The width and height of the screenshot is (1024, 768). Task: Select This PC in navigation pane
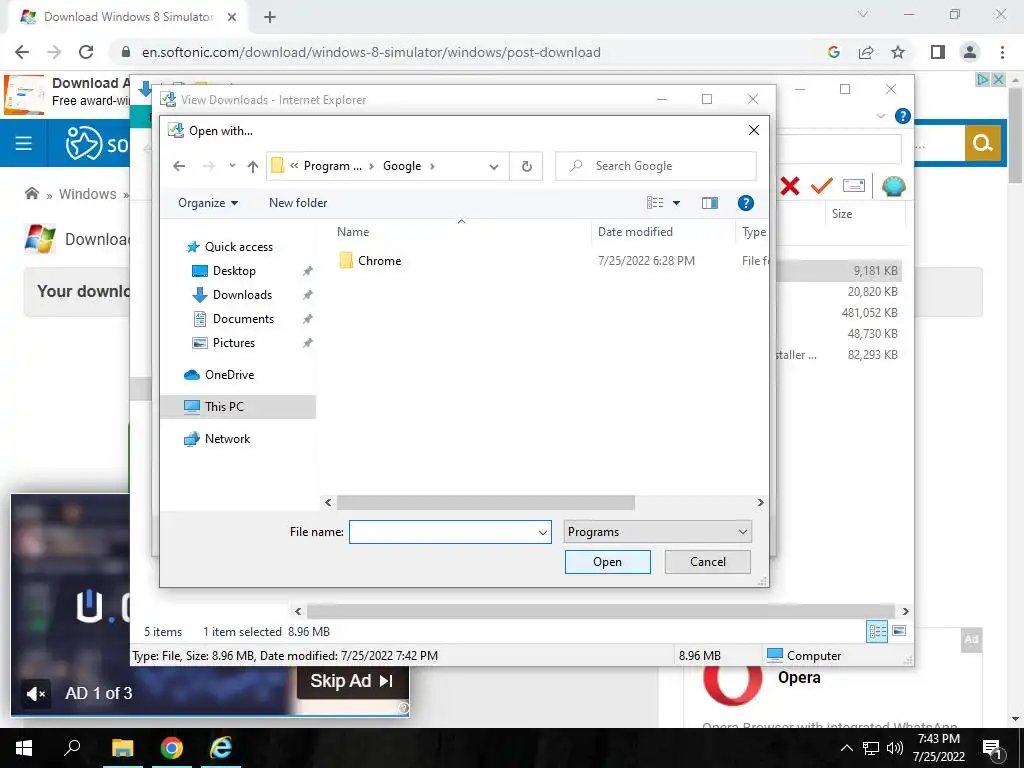click(x=238, y=407)
